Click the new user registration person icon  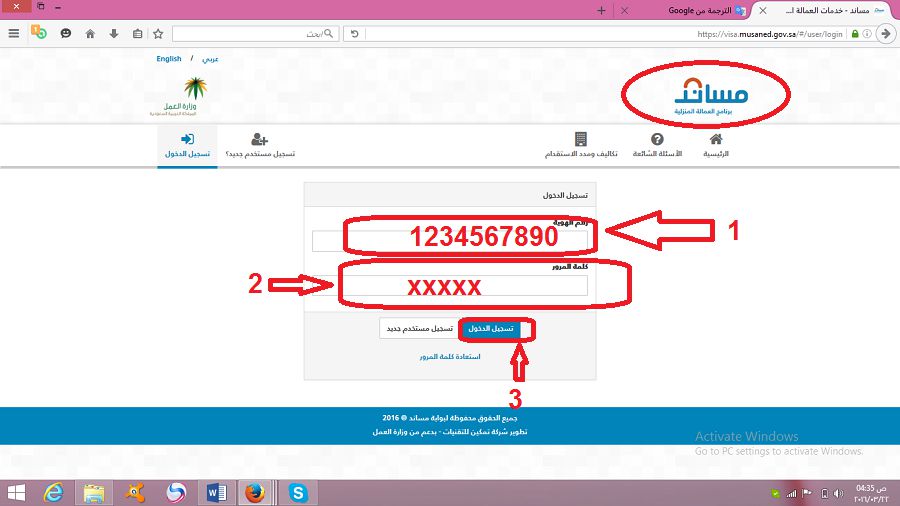pyautogui.click(x=259, y=139)
